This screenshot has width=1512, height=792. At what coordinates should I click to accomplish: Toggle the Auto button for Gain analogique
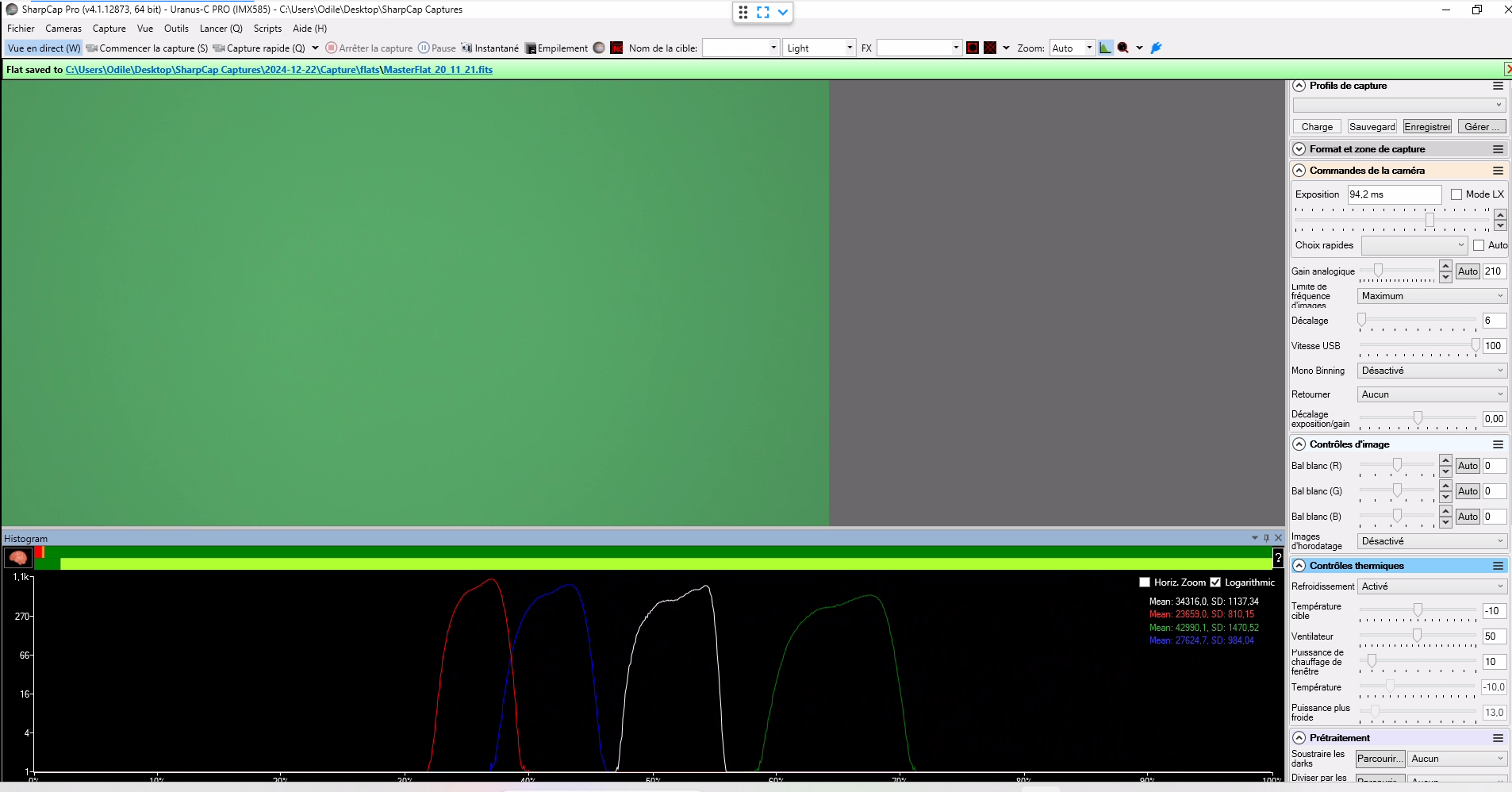click(1468, 271)
